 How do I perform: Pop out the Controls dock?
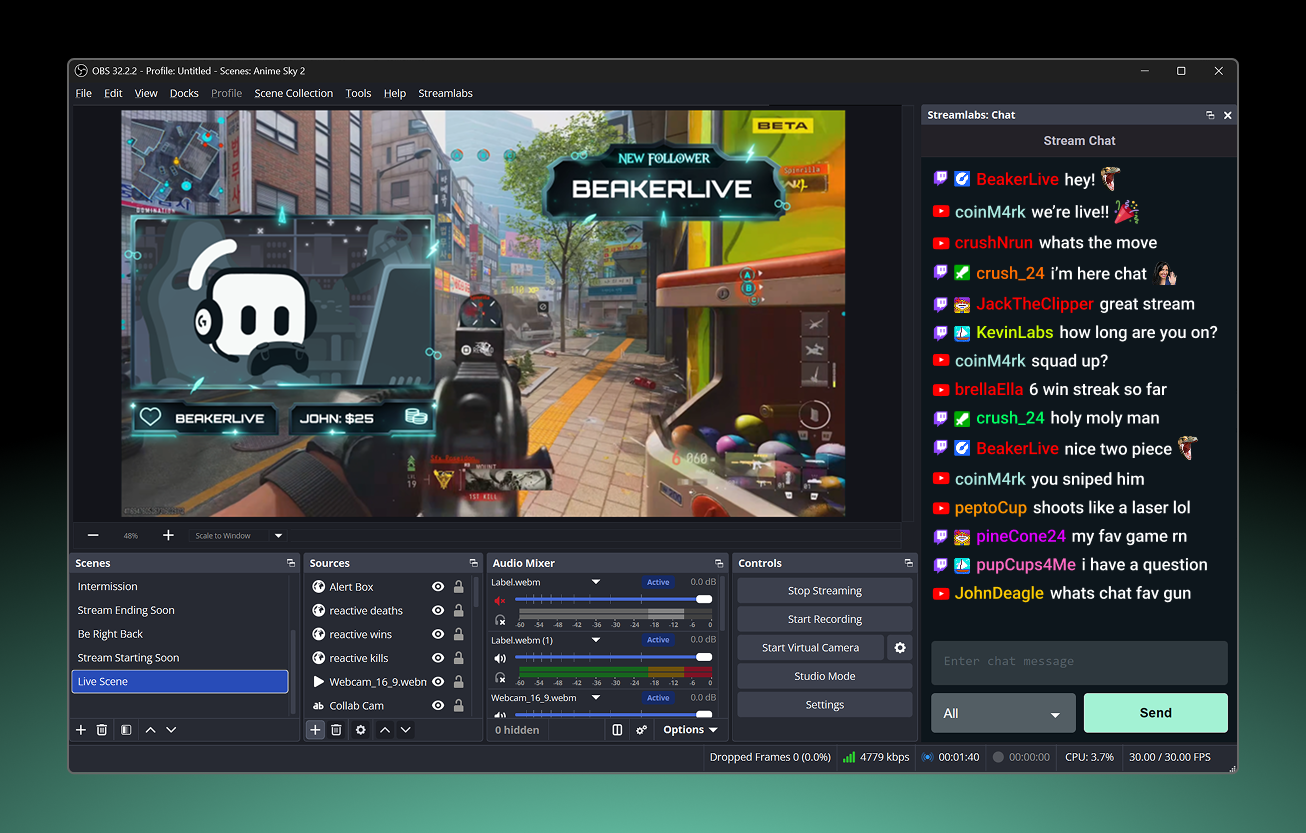(909, 563)
